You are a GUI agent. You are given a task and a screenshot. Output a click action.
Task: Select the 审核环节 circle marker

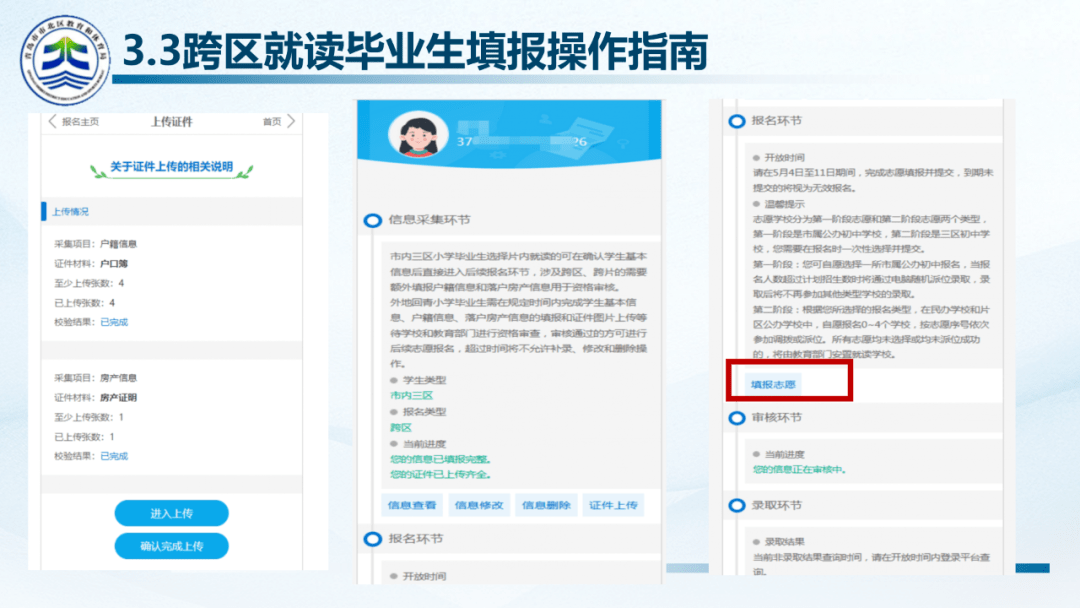tap(737, 417)
